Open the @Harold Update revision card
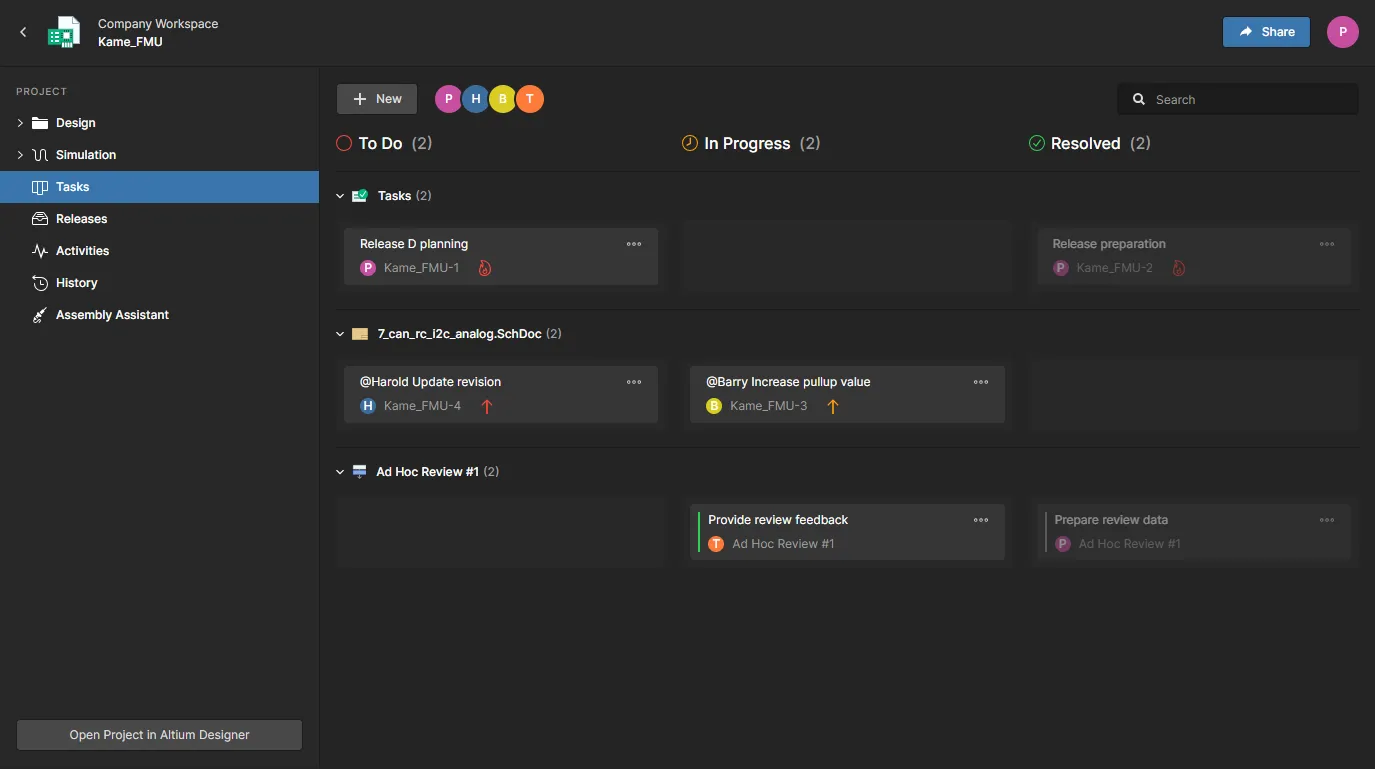Screen dimensions: 1375x769 pos(501,394)
